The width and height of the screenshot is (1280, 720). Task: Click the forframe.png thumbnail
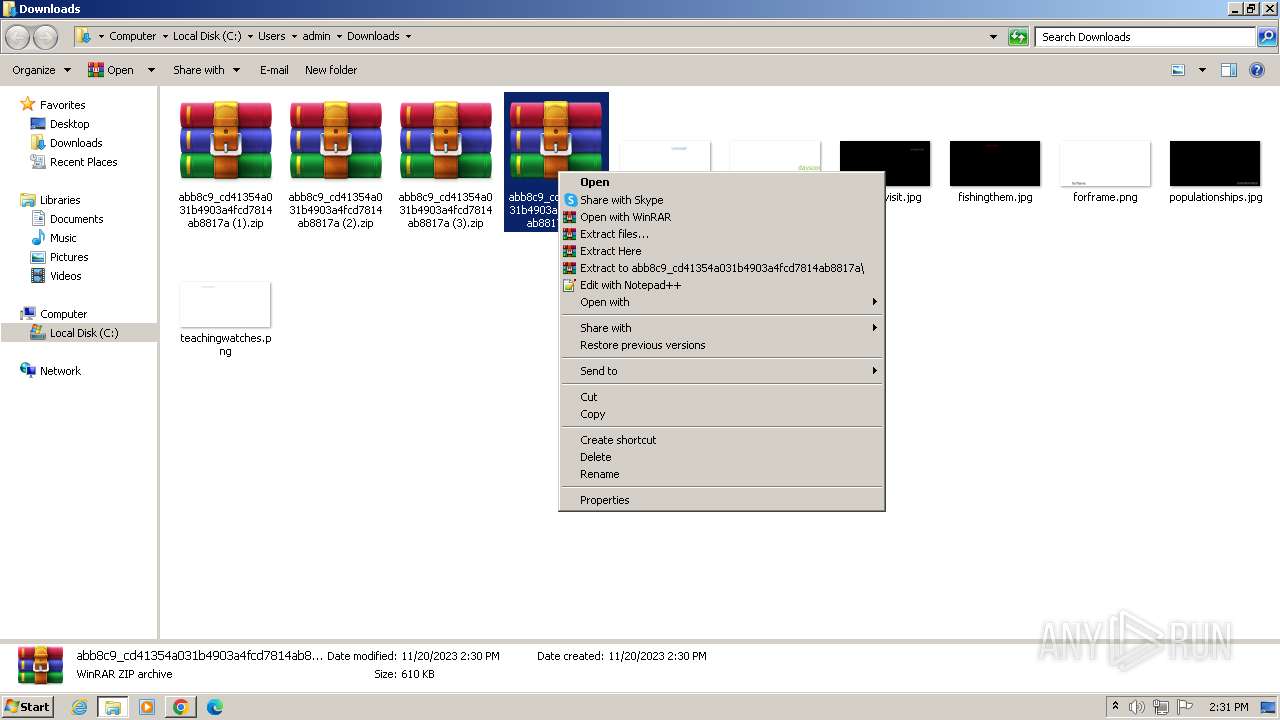[x=1105, y=163]
